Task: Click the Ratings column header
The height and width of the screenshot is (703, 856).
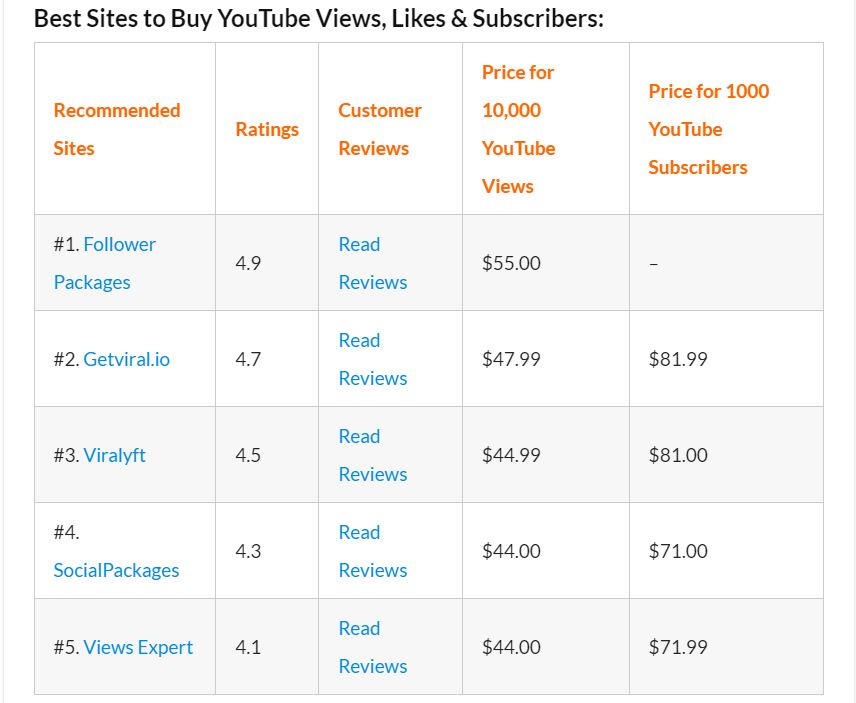Action: 267,129
